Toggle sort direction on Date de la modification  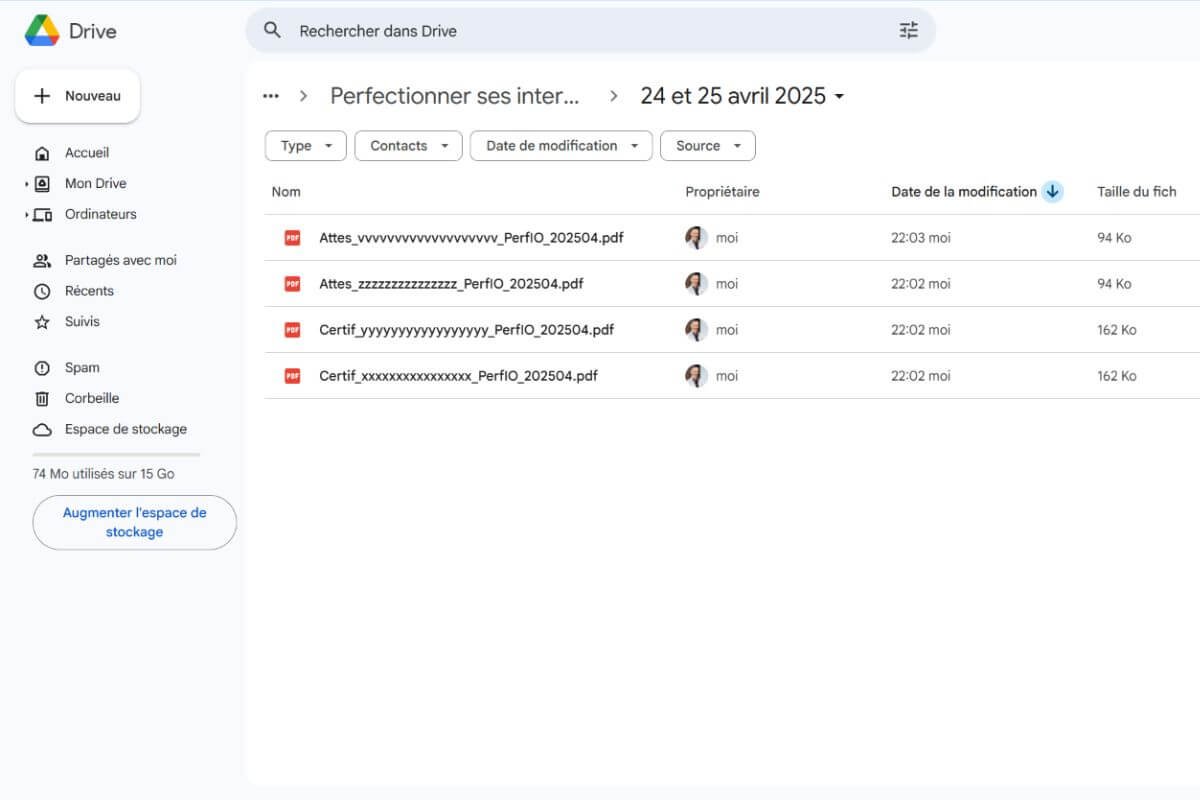coord(1052,191)
